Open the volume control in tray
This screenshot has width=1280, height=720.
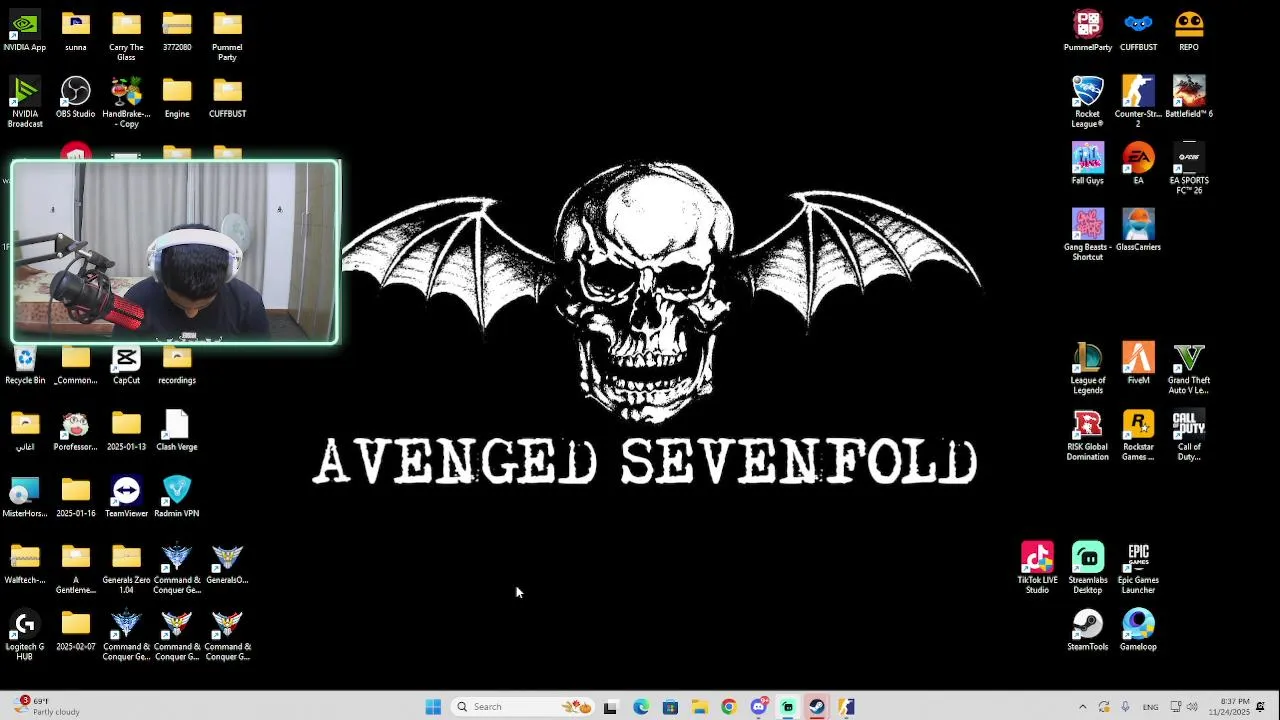tap(1192, 707)
